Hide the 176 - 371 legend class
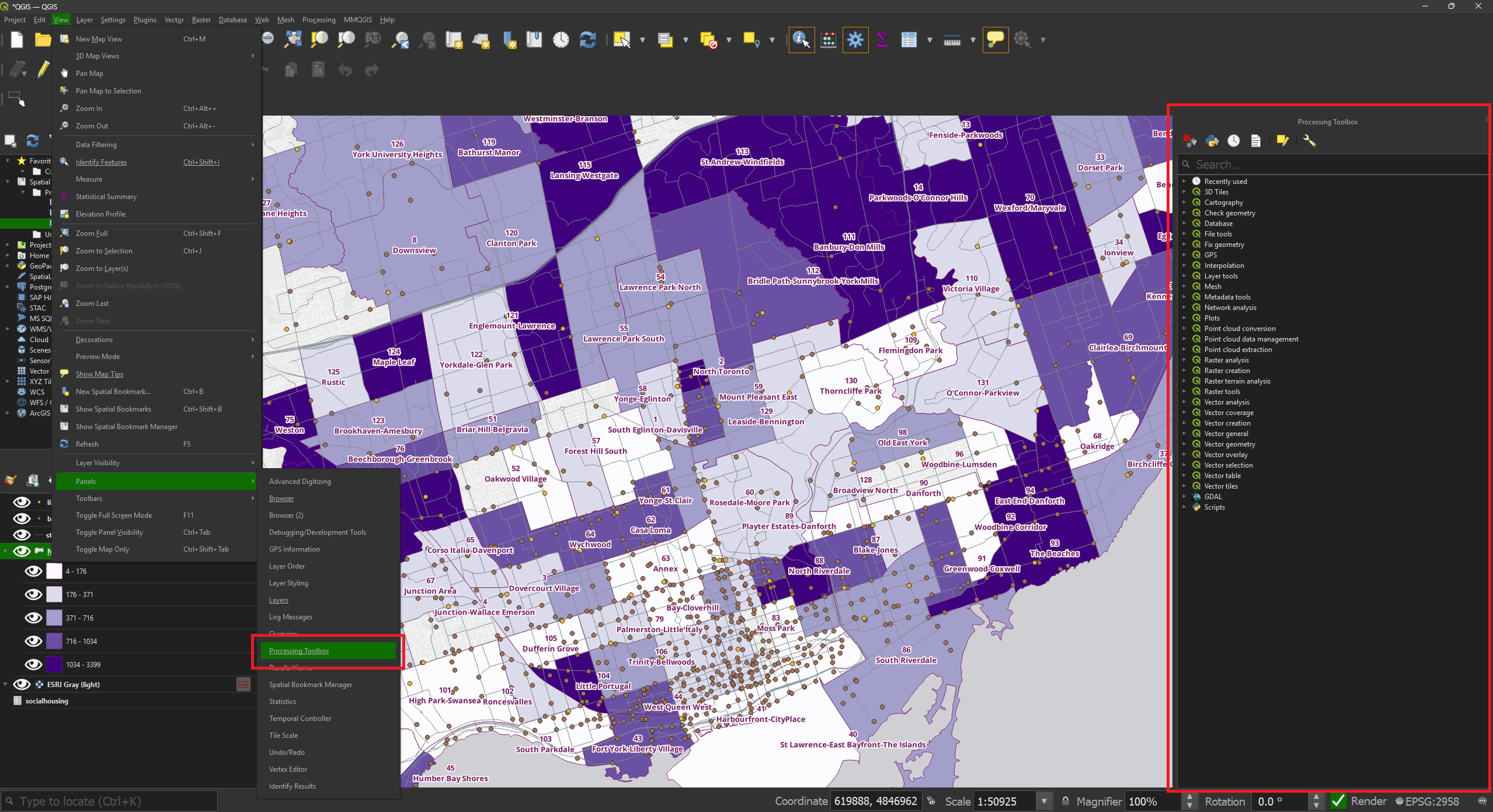Screen dimensions: 1493x812 (33, 595)
